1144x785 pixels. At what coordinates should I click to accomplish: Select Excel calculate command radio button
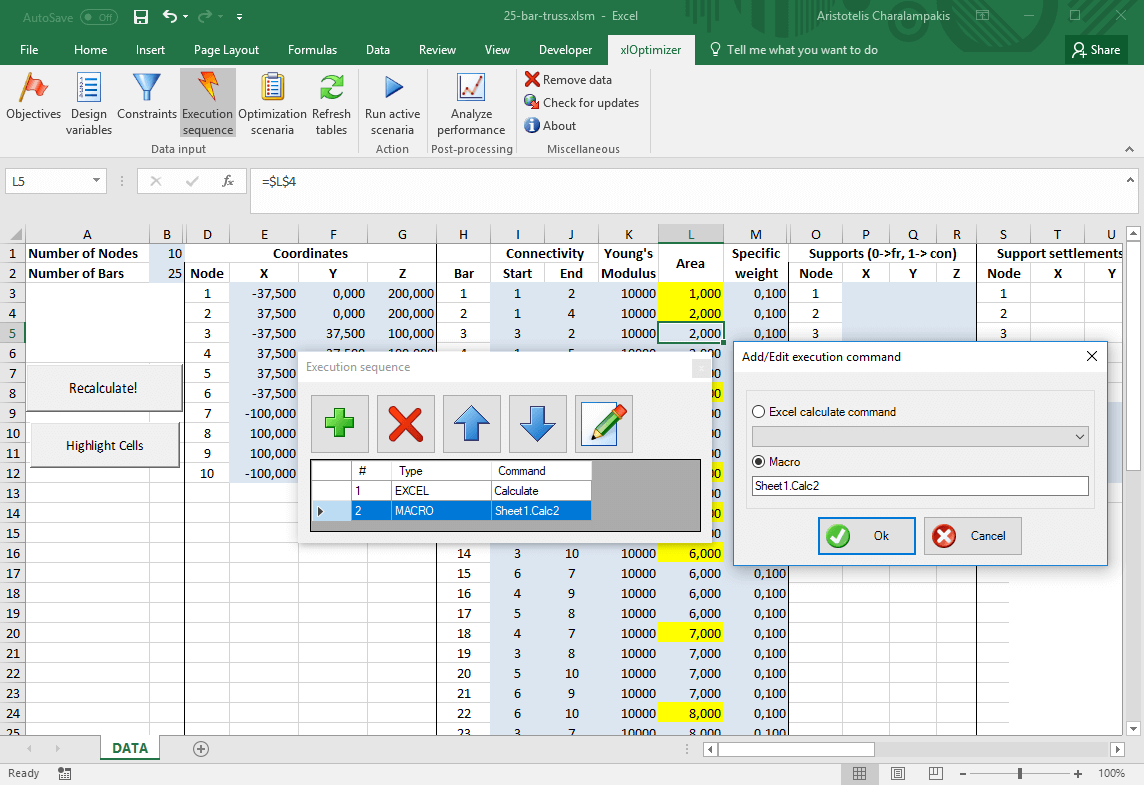[759, 412]
